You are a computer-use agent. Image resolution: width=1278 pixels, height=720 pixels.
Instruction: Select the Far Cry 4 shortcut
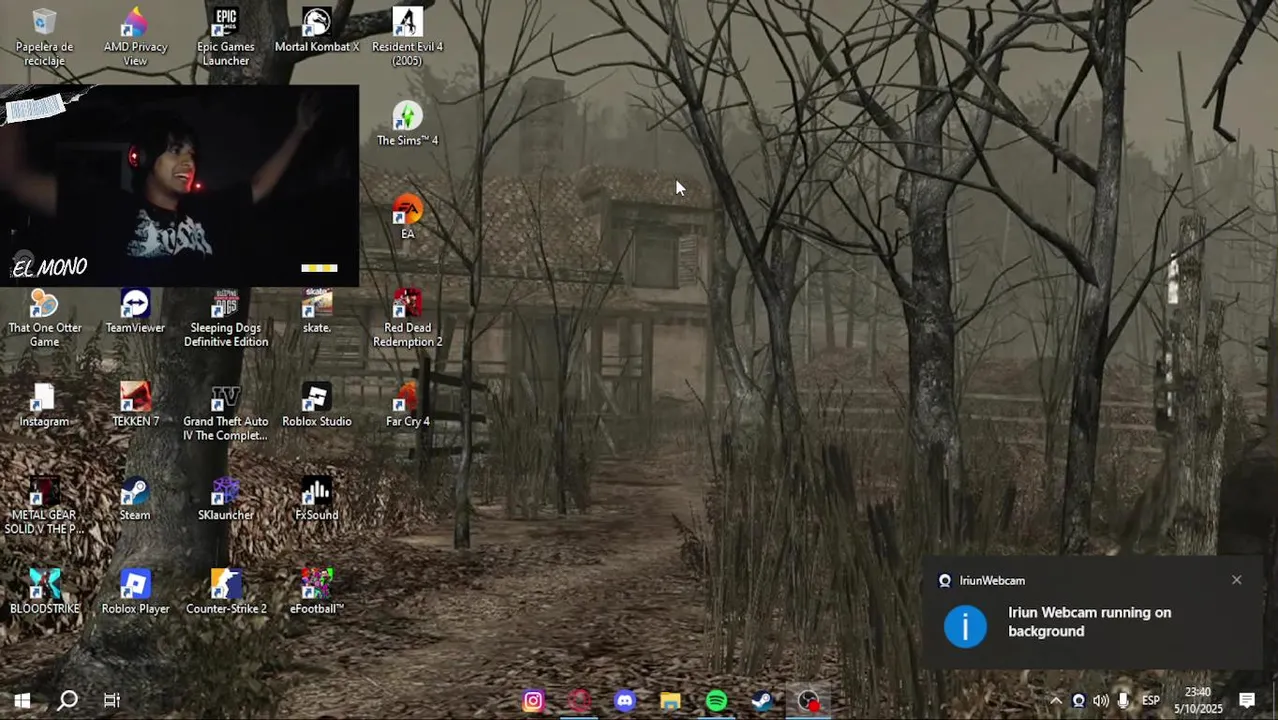point(407,405)
